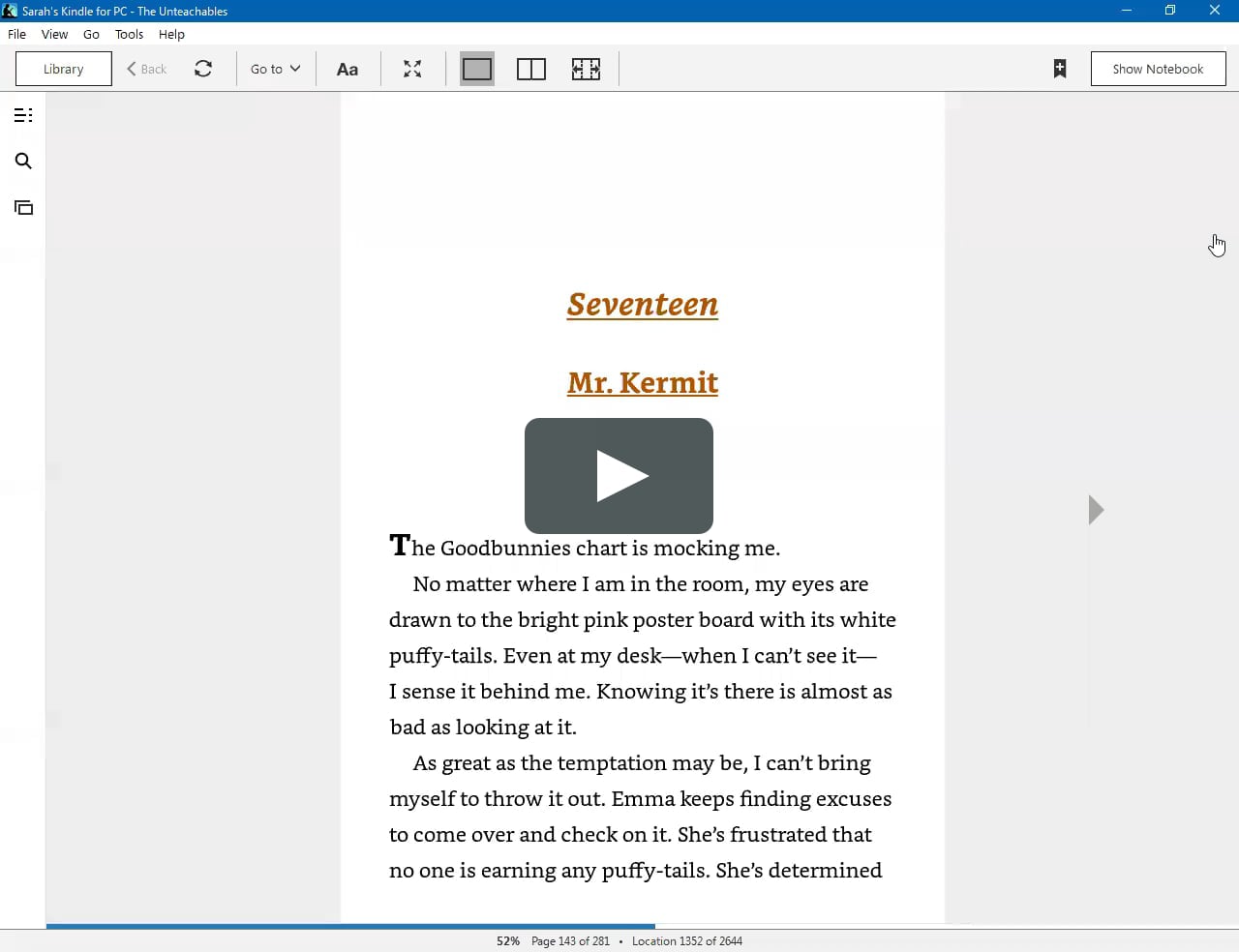Click the line 'The Goodbunnies chart is mocking me.'
This screenshot has width=1239, height=952.
585,548
